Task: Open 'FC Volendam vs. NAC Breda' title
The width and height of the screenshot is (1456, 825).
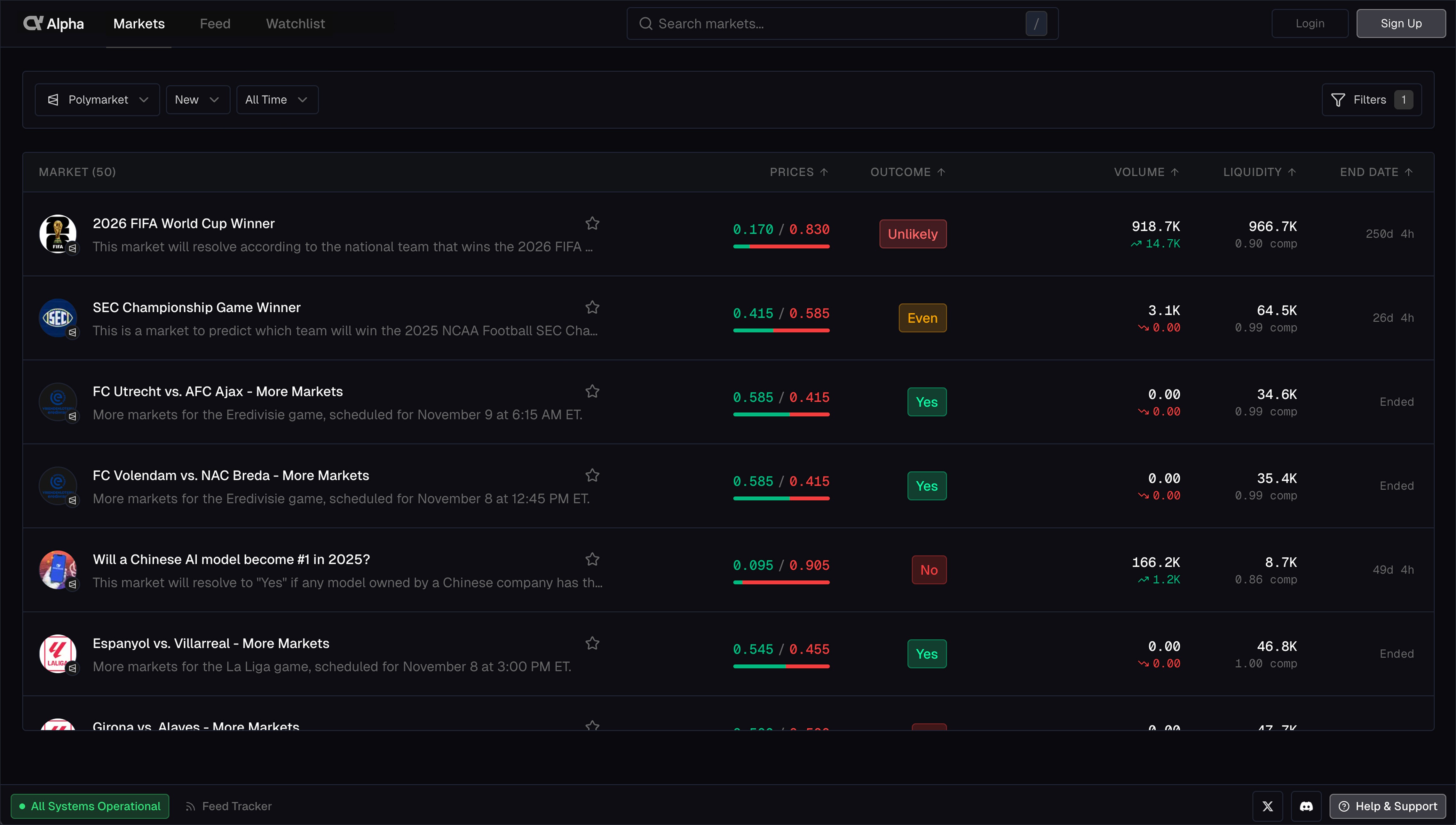Action: click(231, 476)
